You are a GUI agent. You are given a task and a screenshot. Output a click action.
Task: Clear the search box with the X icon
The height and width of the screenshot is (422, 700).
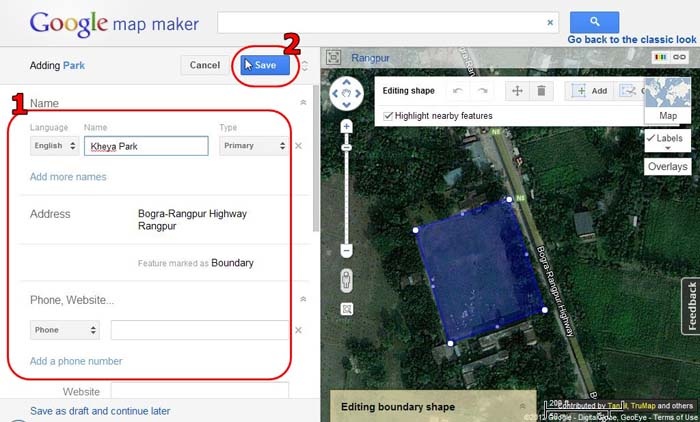pyautogui.click(x=550, y=22)
